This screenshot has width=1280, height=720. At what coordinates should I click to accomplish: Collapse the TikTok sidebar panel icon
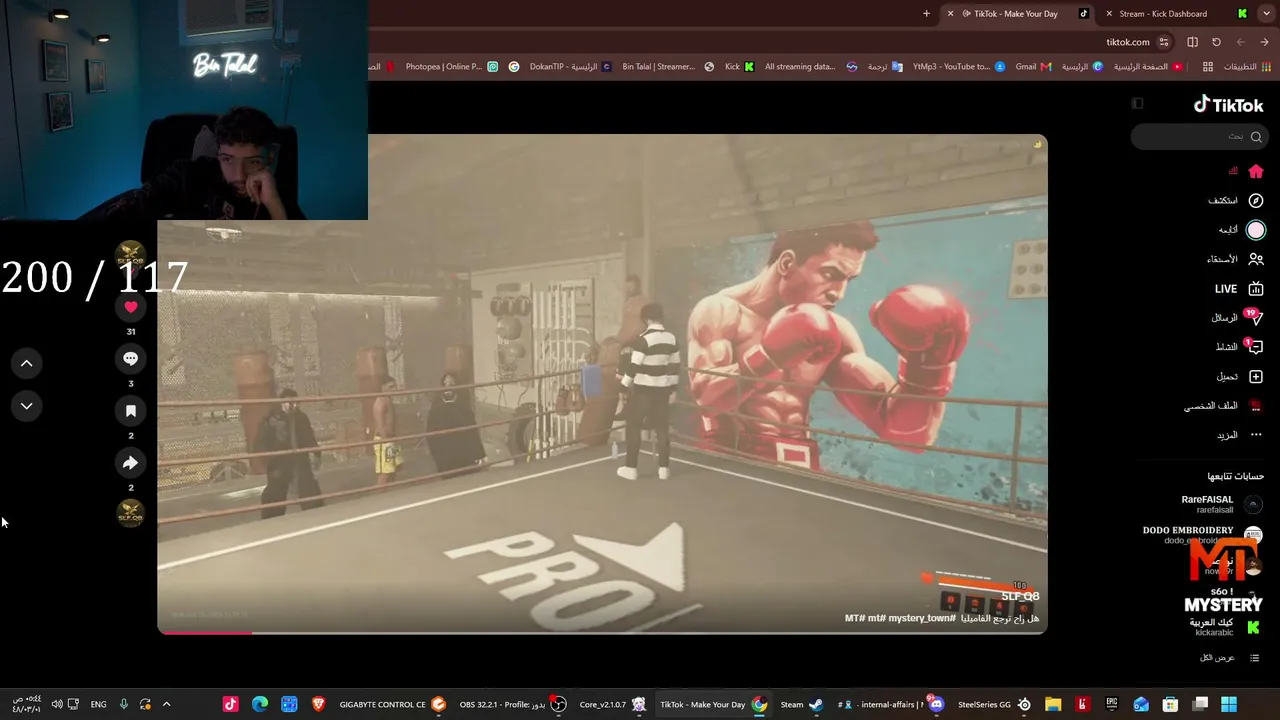pyautogui.click(x=1137, y=104)
